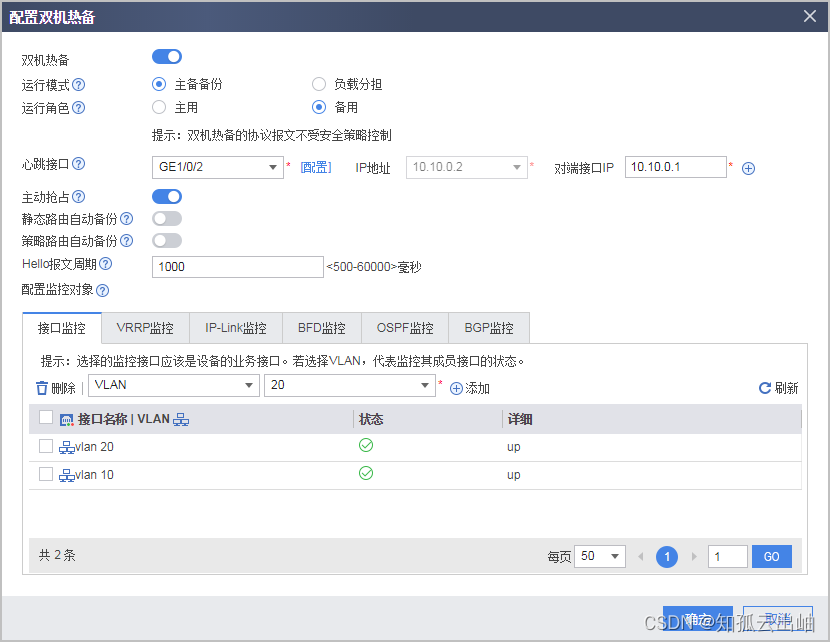The height and width of the screenshot is (642, 830).
Task: Click the 状态 column header
Action: (x=371, y=420)
